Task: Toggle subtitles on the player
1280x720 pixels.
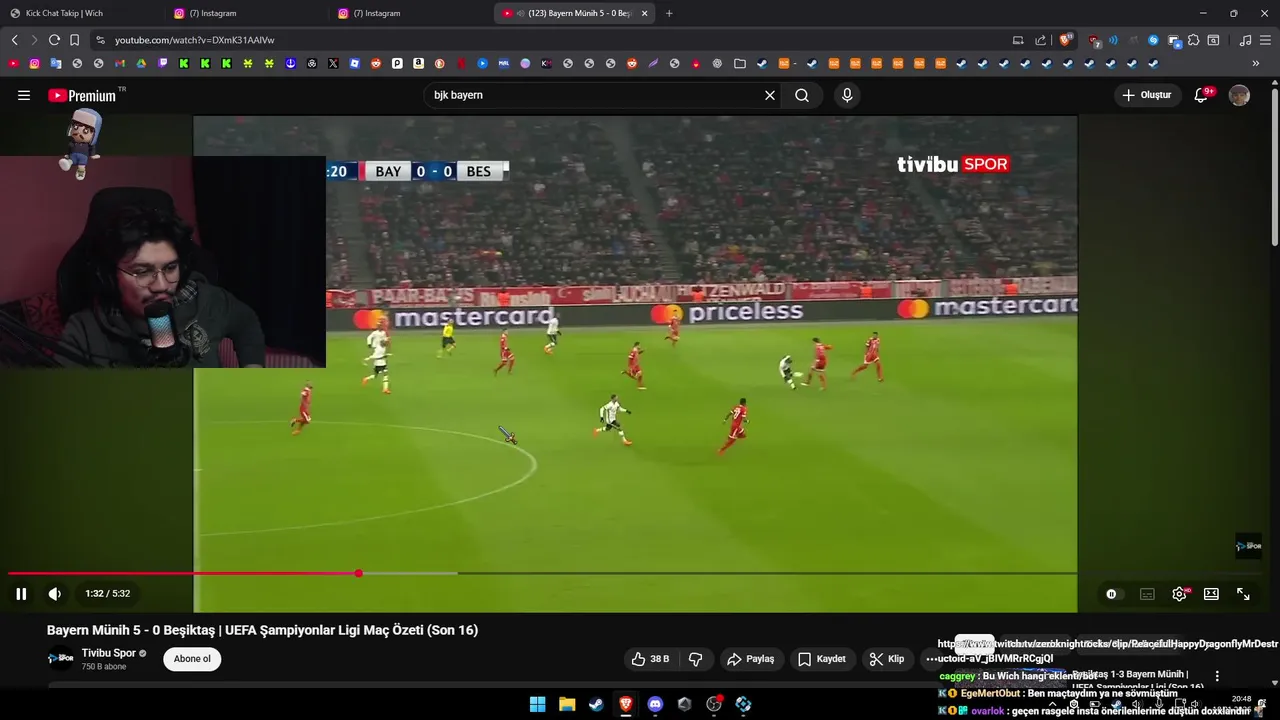Action: [1147, 594]
